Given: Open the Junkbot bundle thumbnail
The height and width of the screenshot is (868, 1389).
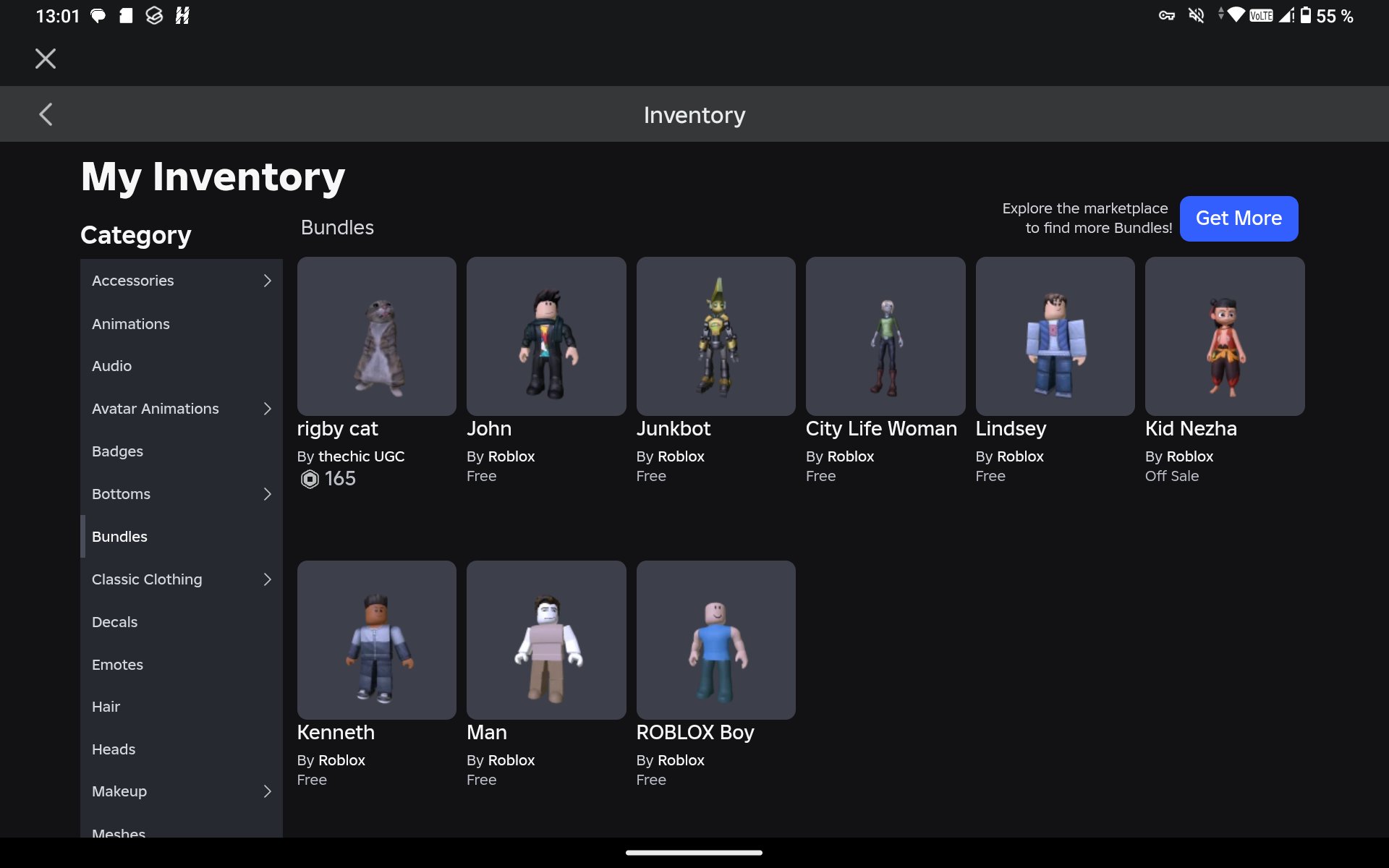Looking at the screenshot, I should (x=715, y=336).
